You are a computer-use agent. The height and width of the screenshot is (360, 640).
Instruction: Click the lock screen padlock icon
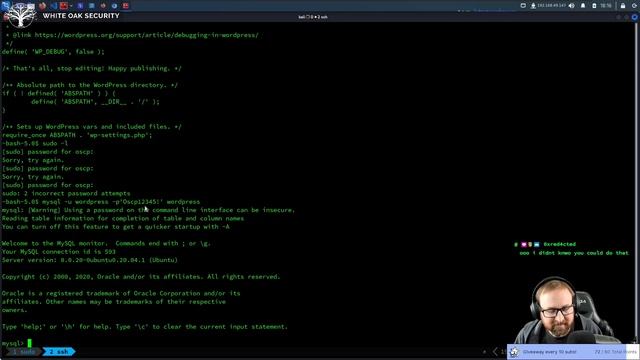click(623, 6)
